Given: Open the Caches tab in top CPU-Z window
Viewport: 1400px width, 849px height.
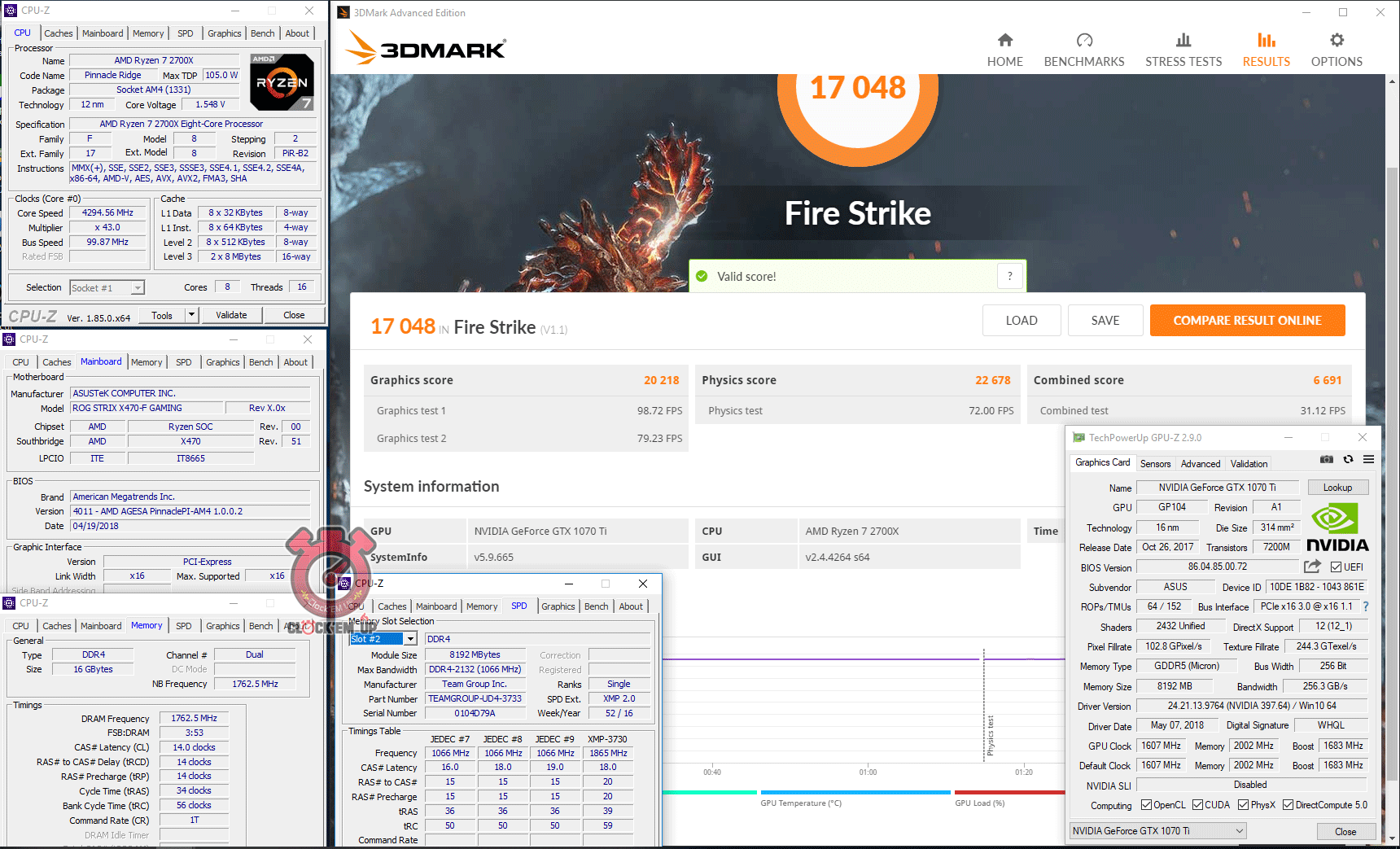Looking at the screenshot, I should click(59, 33).
